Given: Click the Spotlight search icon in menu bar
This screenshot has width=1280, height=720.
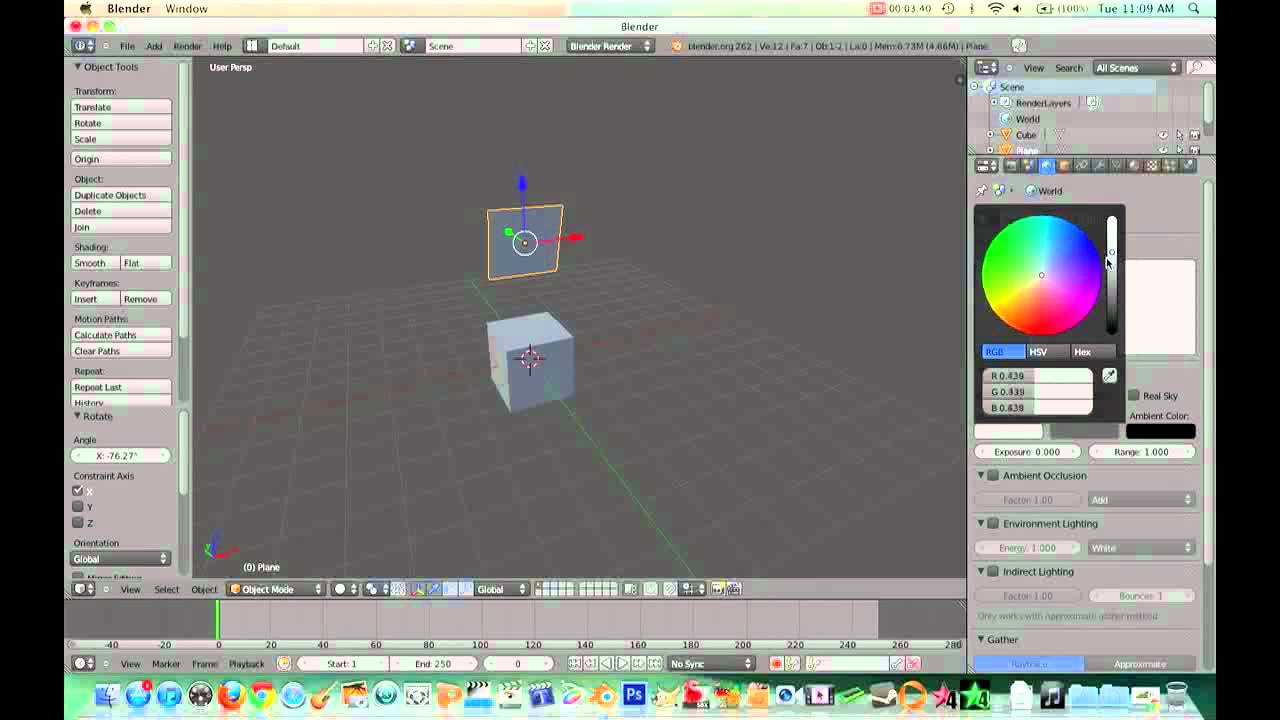Looking at the screenshot, I should (1194, 8).
